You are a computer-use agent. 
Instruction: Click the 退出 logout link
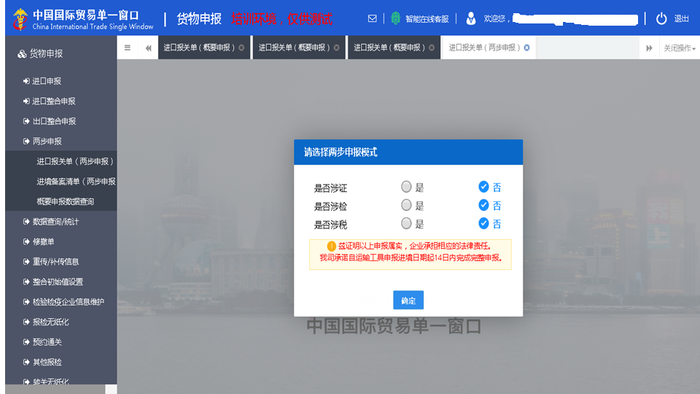(681, 19)
